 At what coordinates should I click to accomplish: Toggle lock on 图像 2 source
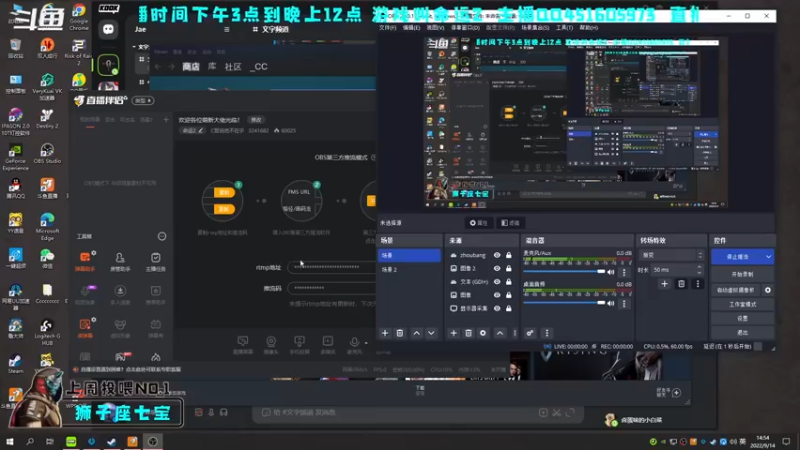509,268
